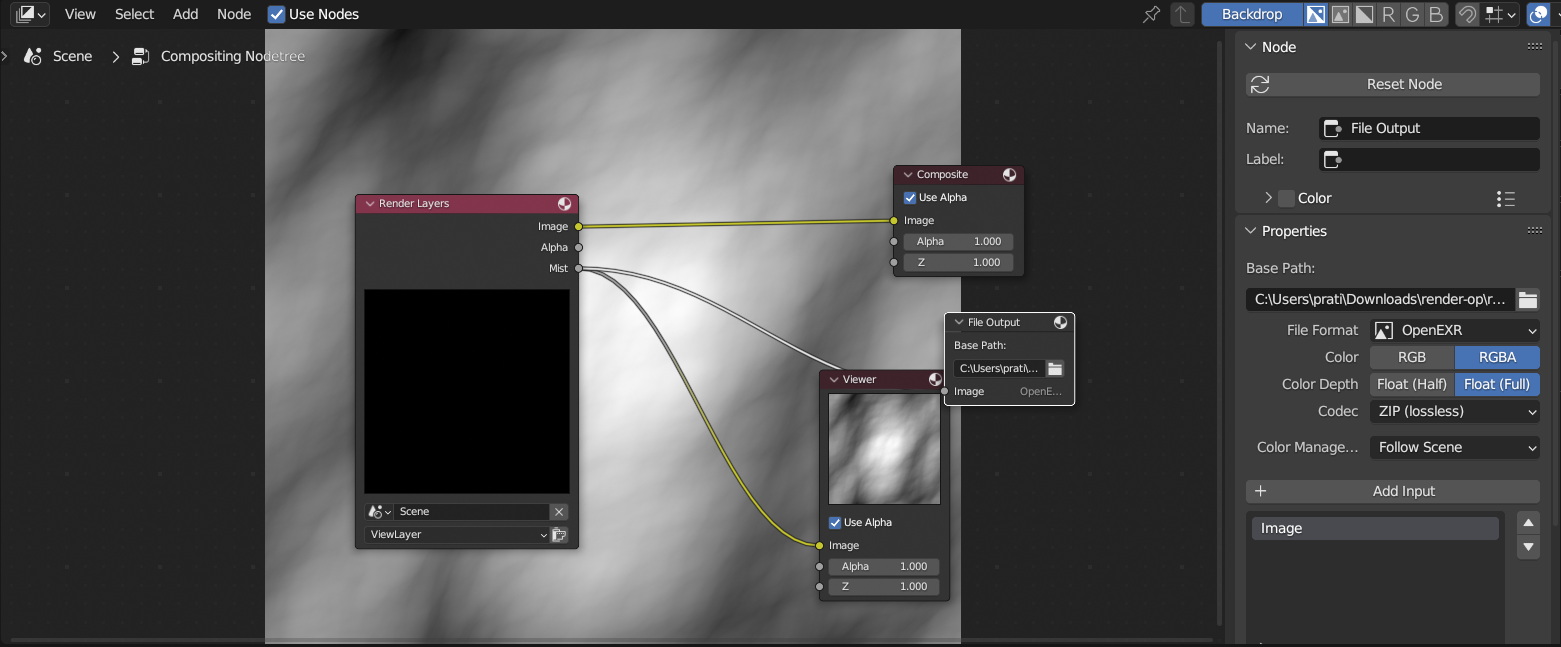
Task: Open the Node menu
Action: [x=234, y=14]
